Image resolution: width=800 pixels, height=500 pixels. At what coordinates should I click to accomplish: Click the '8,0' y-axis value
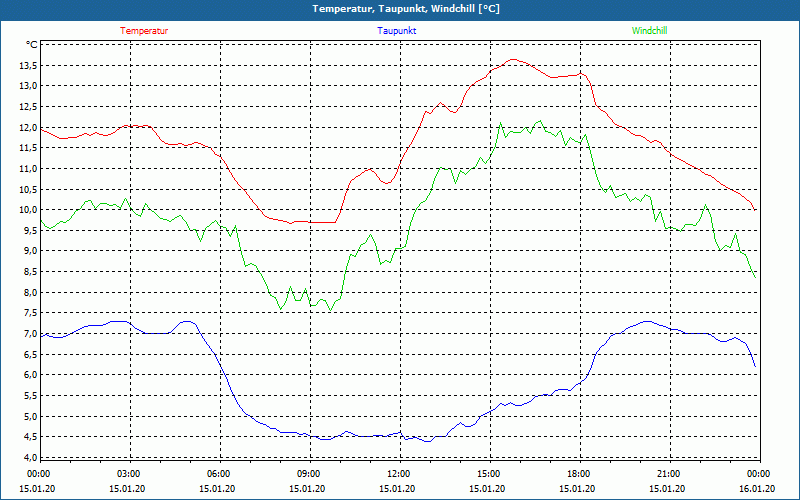pyautogui.click(x=31, y=292)
